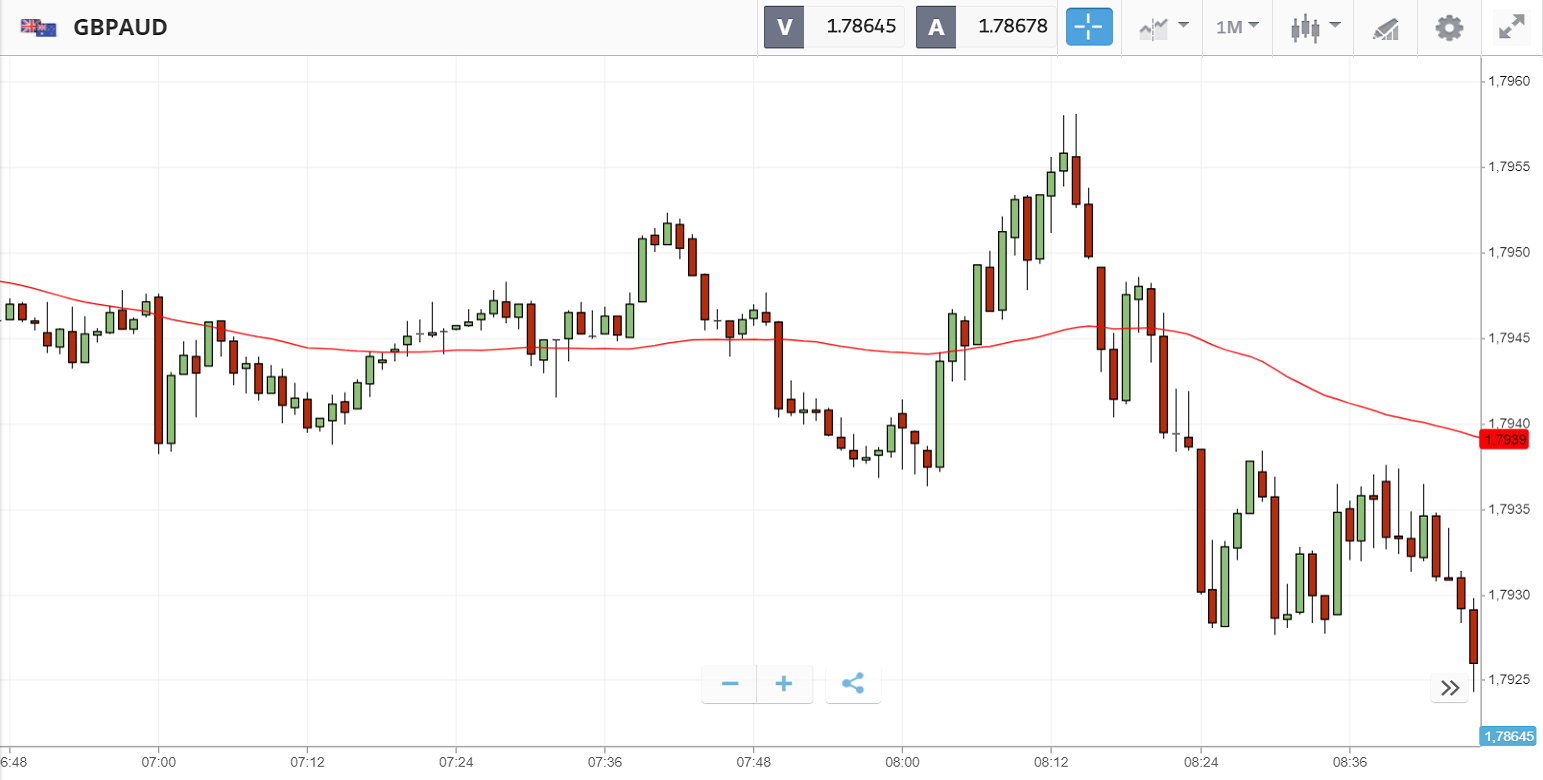The image size is (1543, 780).
Task: Click the 08:12 time axis label
Action: [1051, 762]
